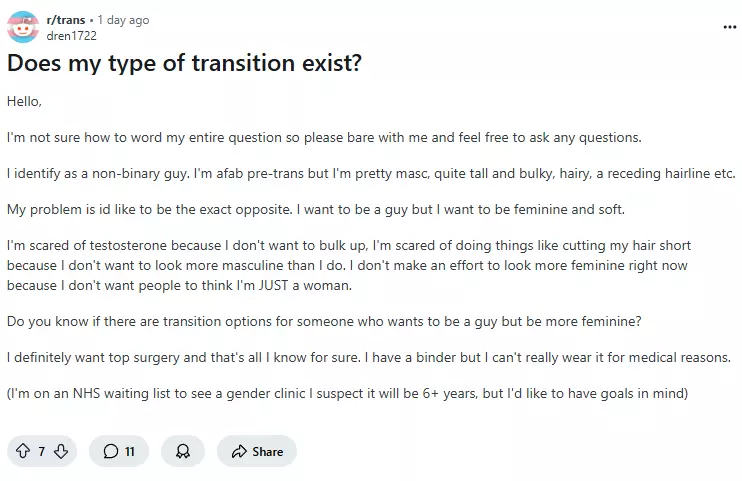Click the post title "Does my type of transition exist?"
Viewport: 742px width, 481px height.
click(x=183, y=62)
